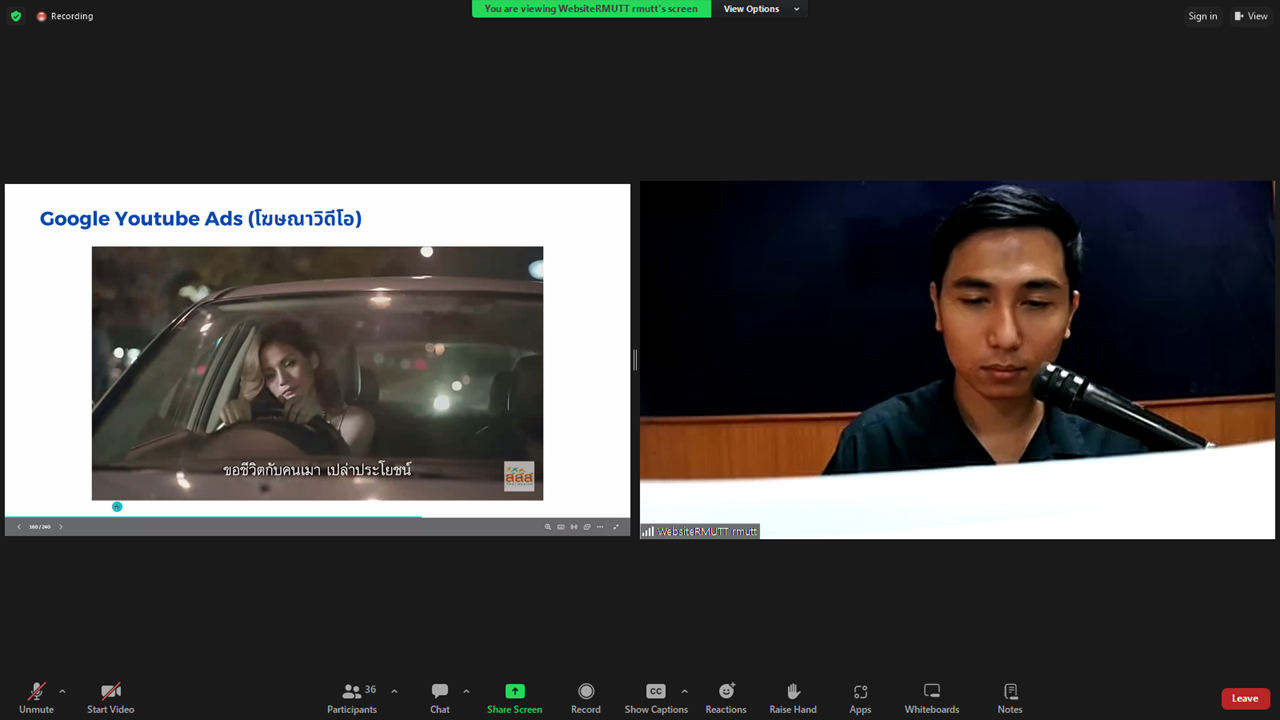This screenshot has width=1280, height=720.
Task: Start video camera
Action: tap(110, 698)
